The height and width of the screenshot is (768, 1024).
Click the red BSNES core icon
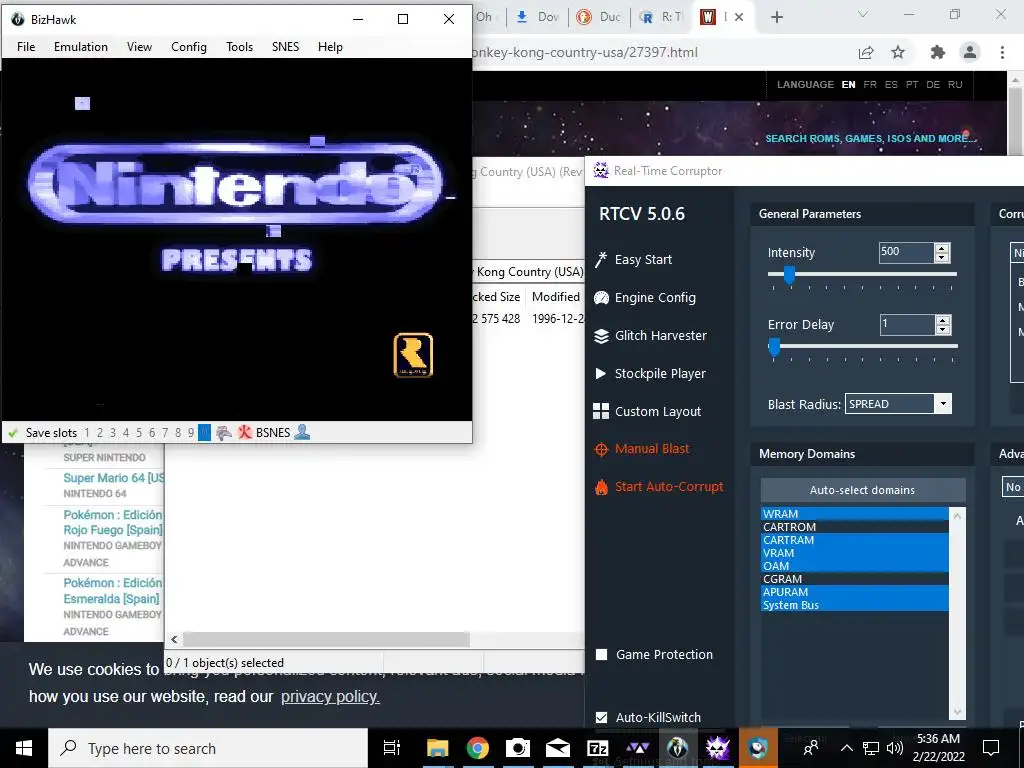point(244,432)
